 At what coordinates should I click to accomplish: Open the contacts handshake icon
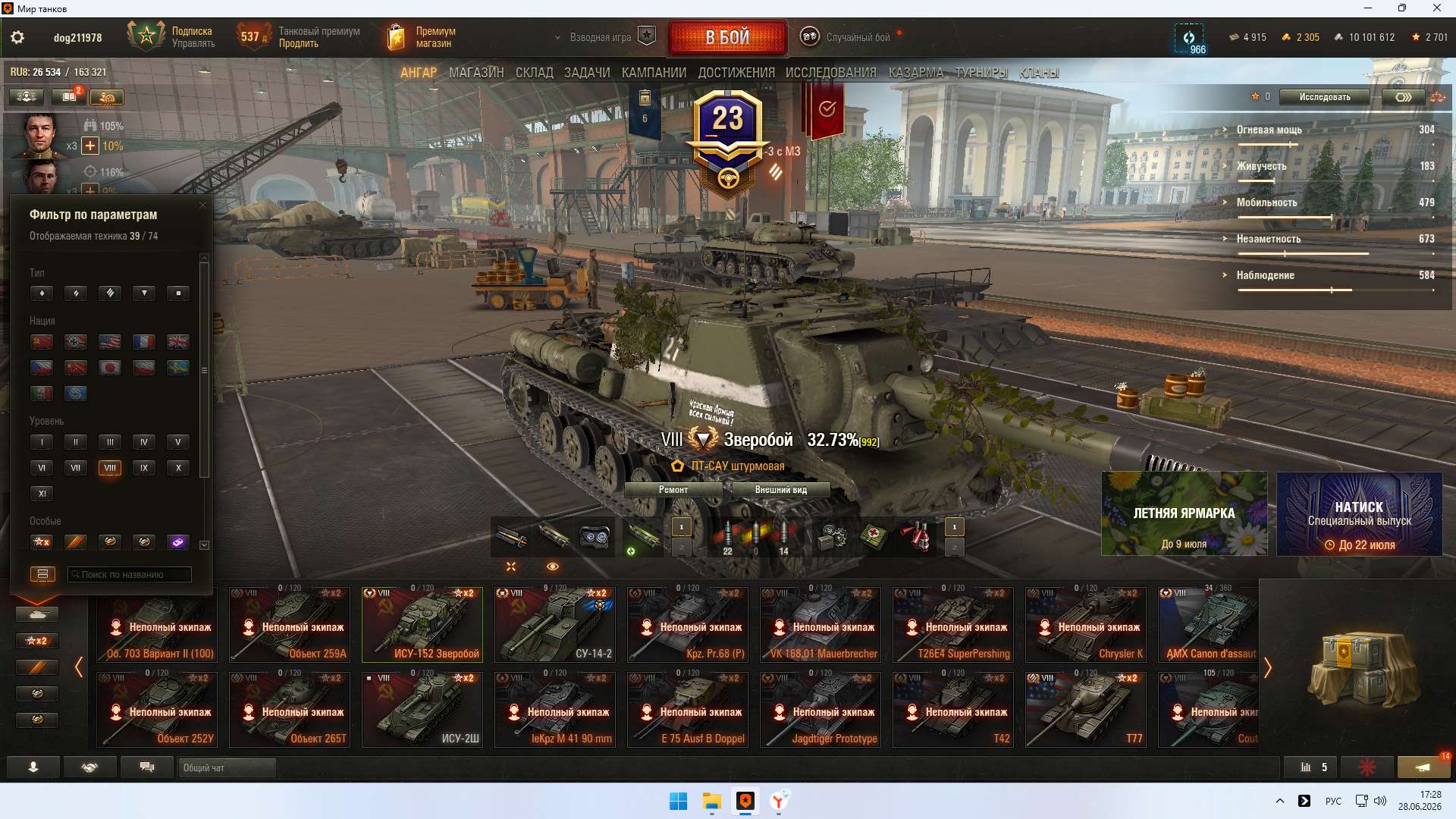point(90,767)
